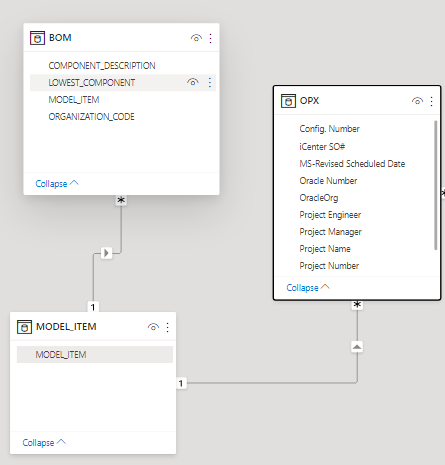Select Project Manager field in OPX

(x=331, y=232)
